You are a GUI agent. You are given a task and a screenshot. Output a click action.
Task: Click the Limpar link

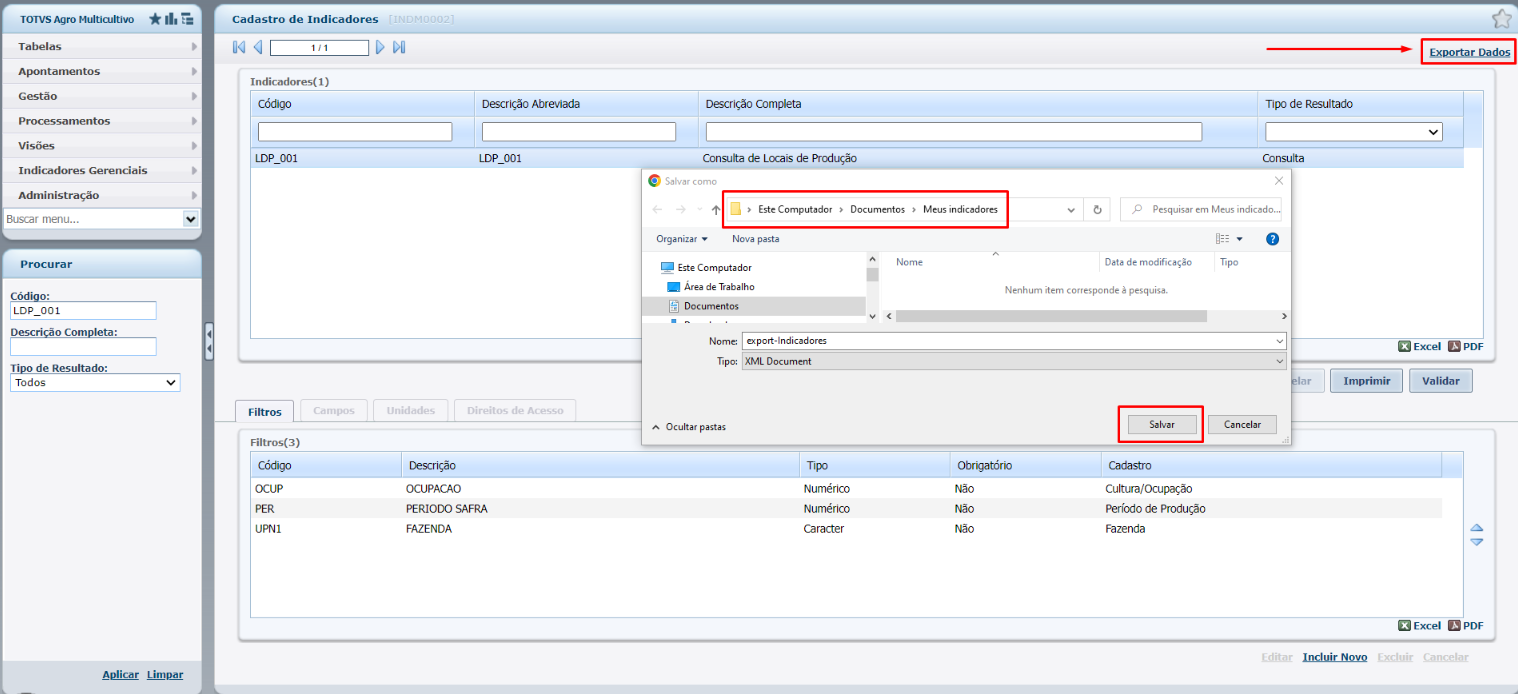point(165,675)
